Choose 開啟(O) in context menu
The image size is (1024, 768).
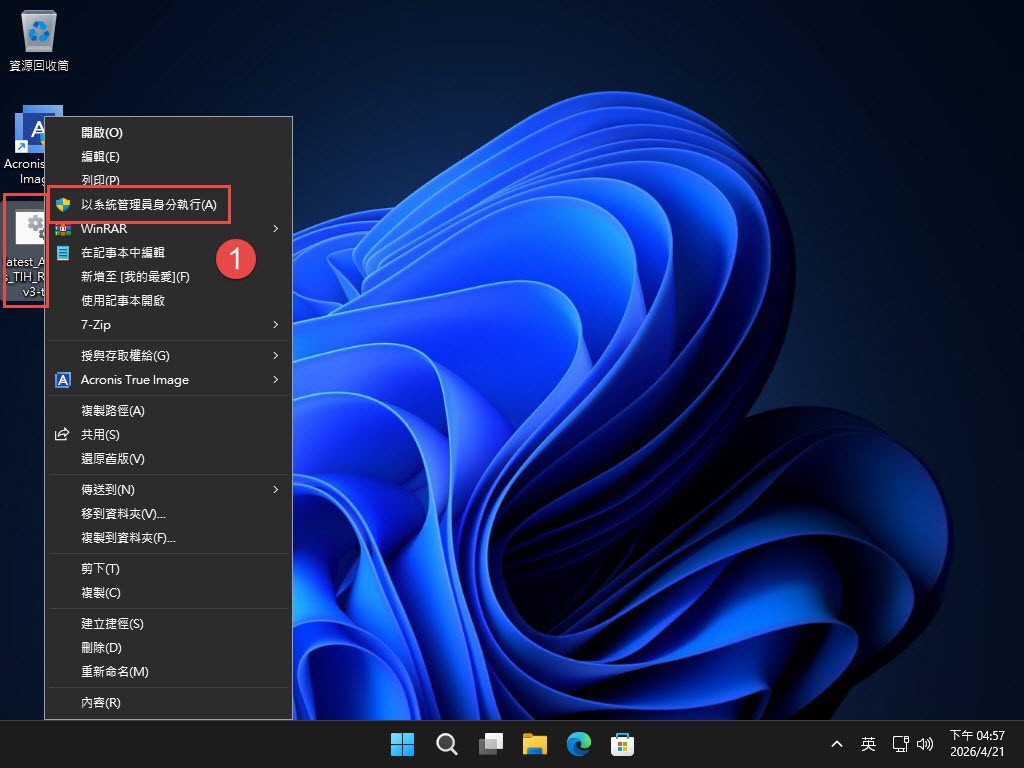(x=102, y=133)
